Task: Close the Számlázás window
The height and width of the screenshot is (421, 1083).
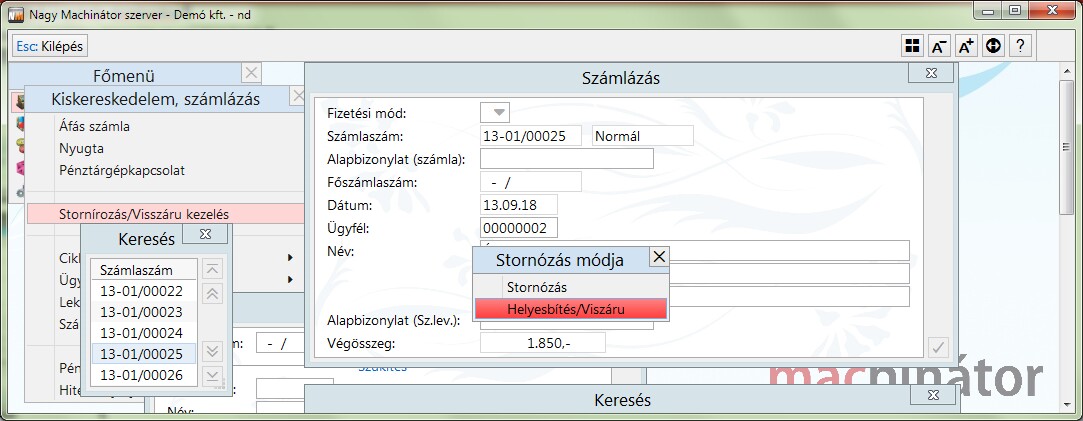Action: point(930,72)
